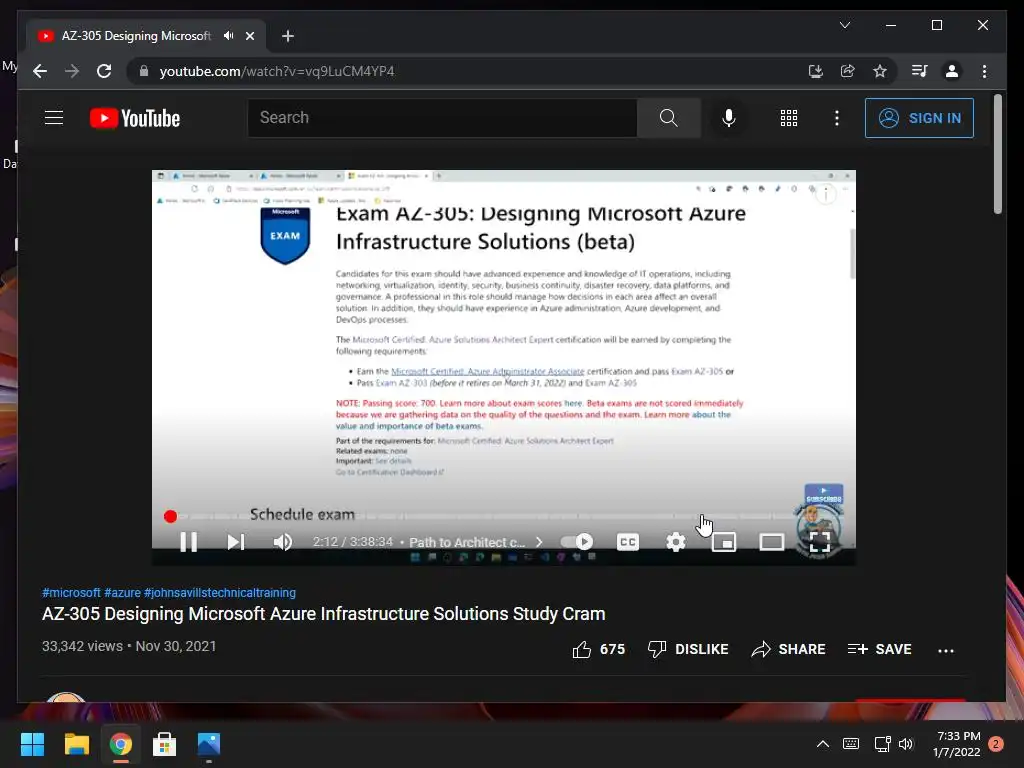
Task: Share this page from address bar
Action: tap(848, 71)
